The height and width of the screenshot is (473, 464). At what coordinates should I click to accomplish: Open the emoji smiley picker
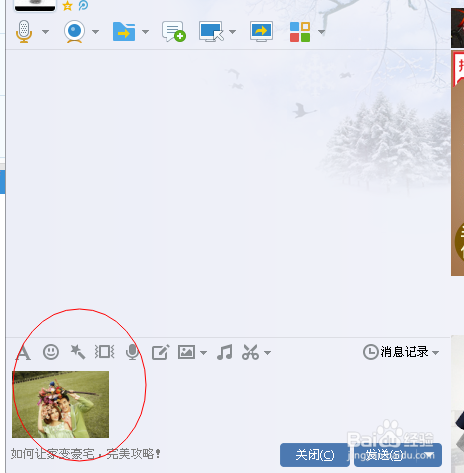[51, 352]
